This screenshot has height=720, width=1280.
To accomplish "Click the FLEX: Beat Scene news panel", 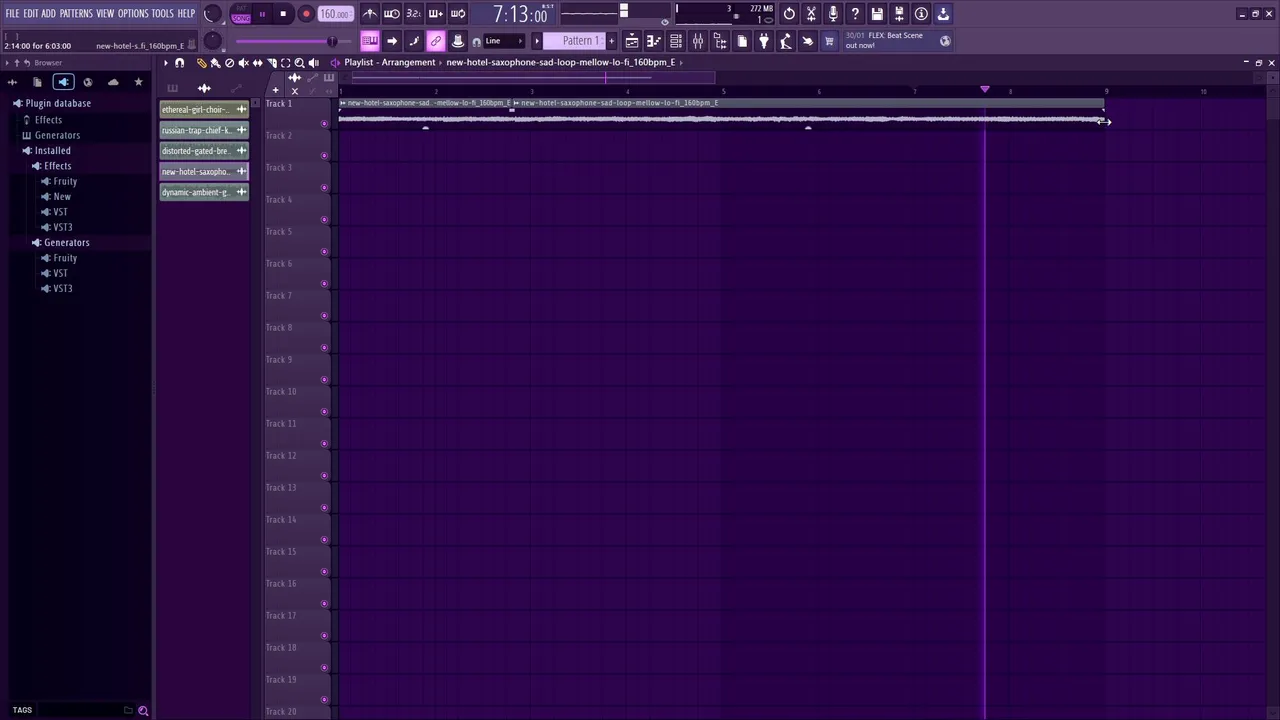I will point(897,41).
